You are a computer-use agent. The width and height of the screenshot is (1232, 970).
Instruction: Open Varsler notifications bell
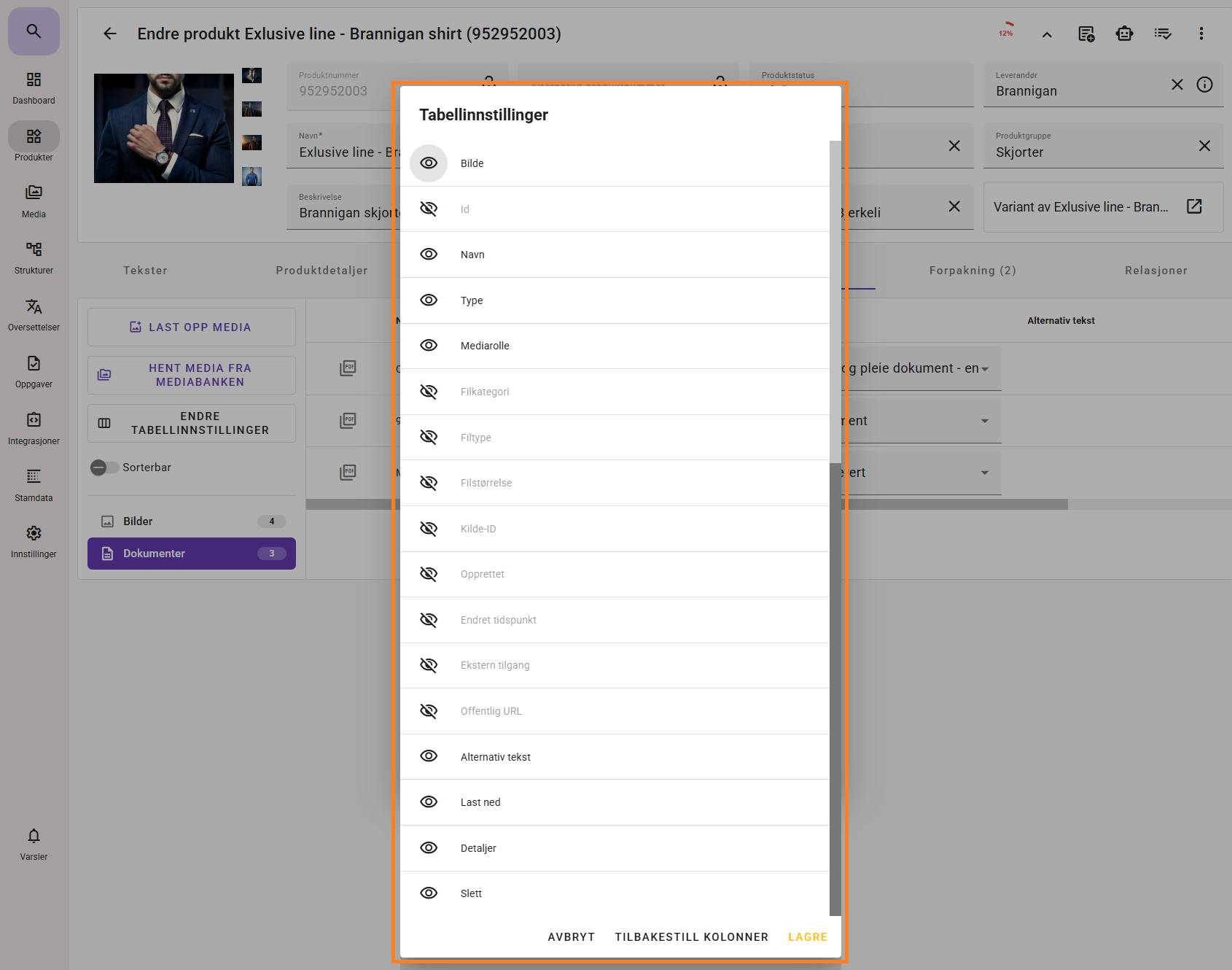(34, 844)
